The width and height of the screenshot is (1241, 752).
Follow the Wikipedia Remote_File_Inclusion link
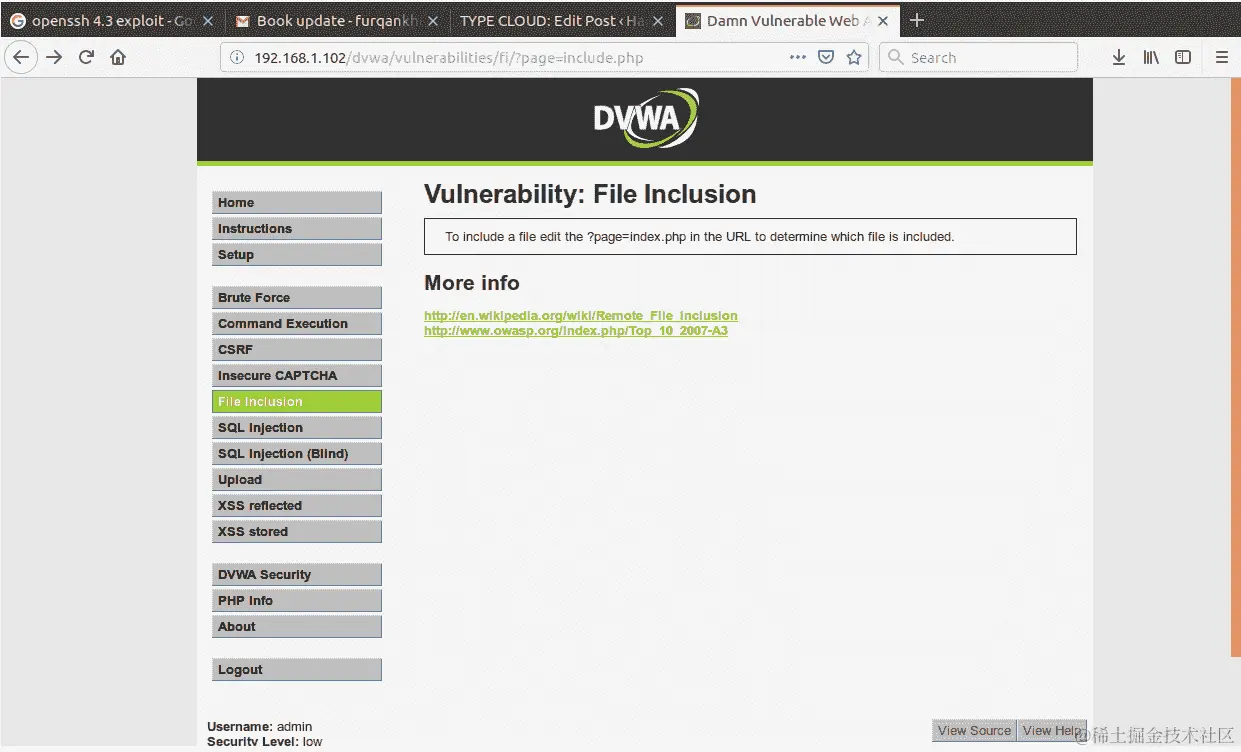(x=581, y=315)
